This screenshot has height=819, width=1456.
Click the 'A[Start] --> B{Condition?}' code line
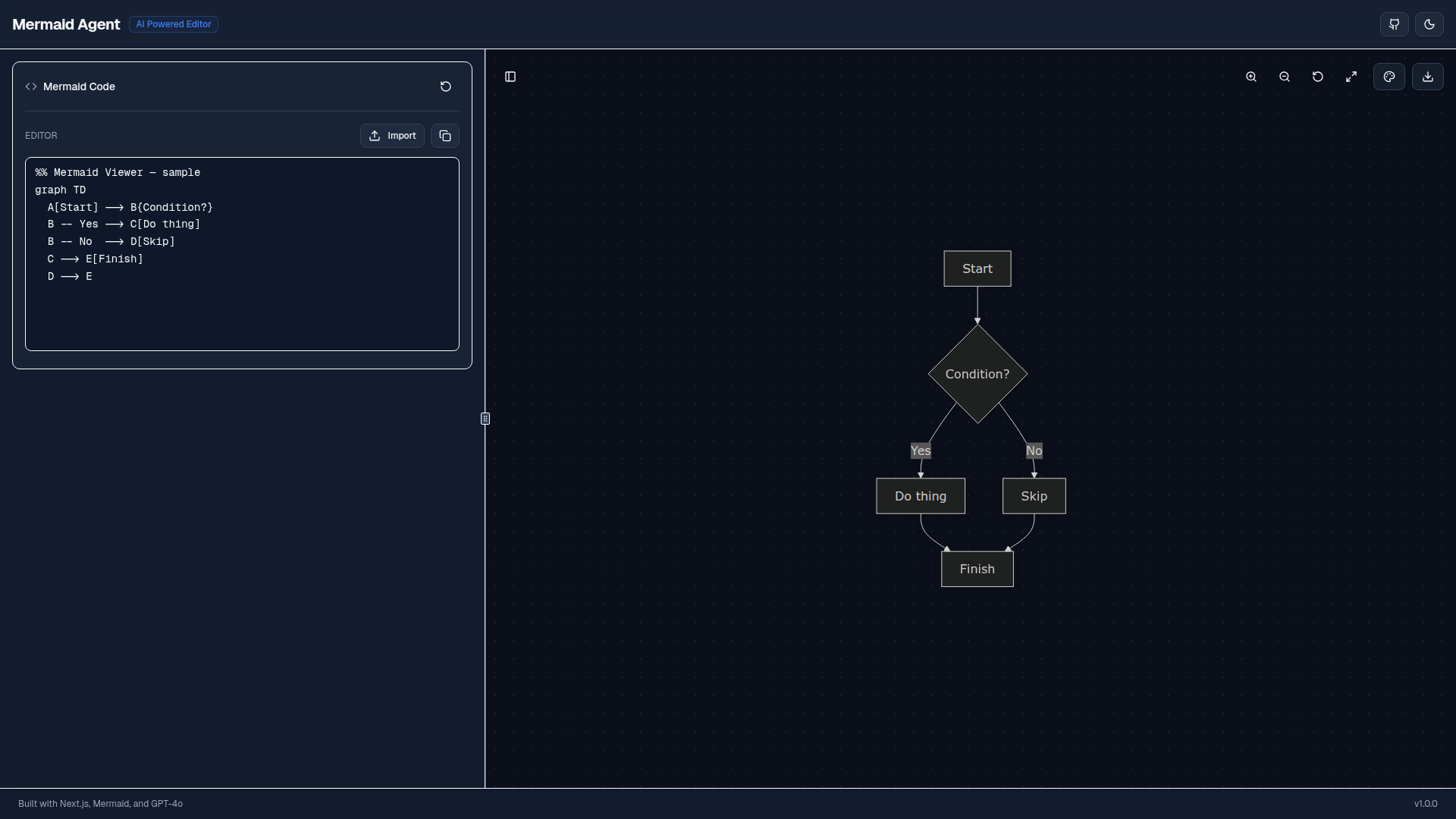pos(130,207)
